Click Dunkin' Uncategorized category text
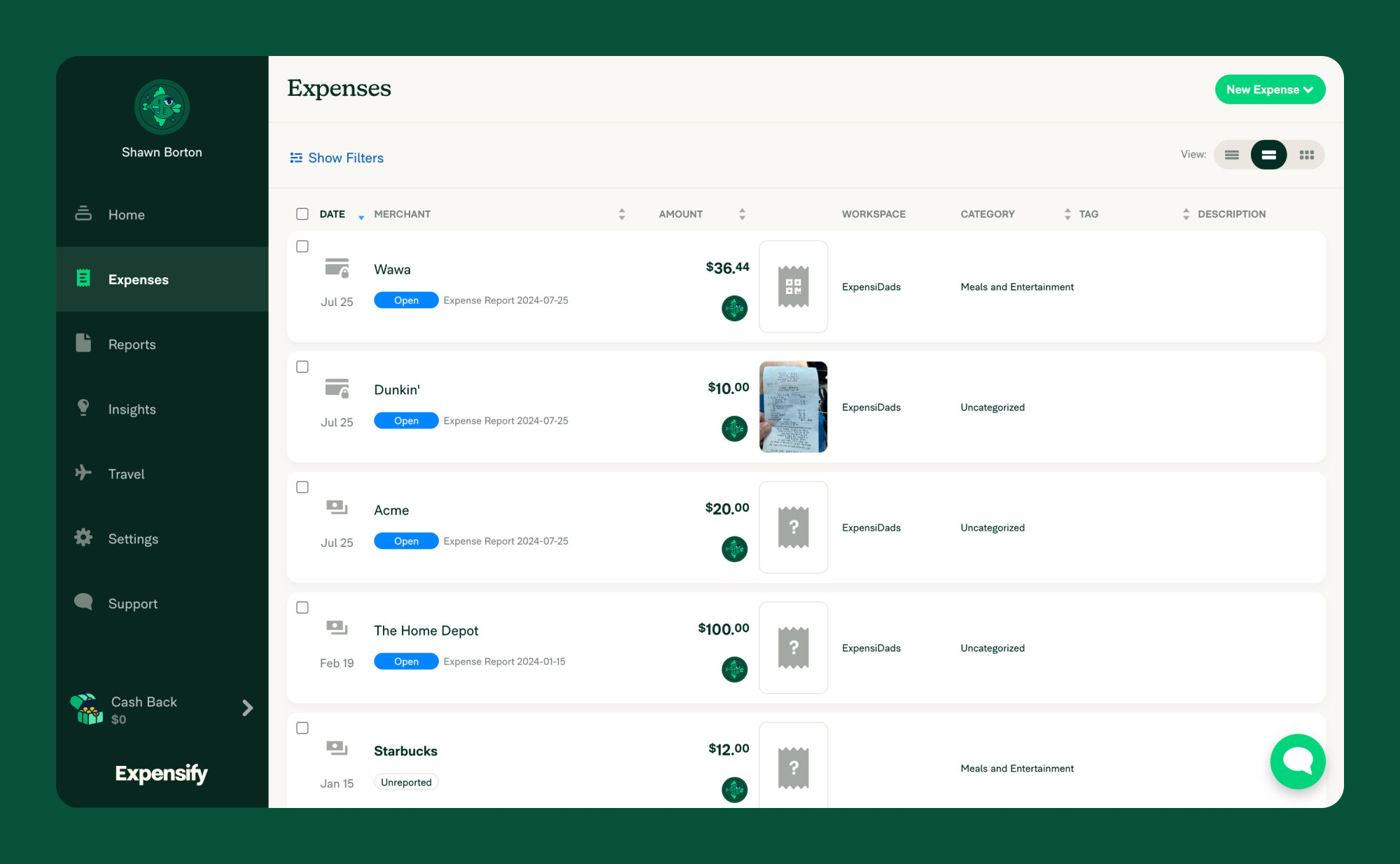 [x=993, y=407]
